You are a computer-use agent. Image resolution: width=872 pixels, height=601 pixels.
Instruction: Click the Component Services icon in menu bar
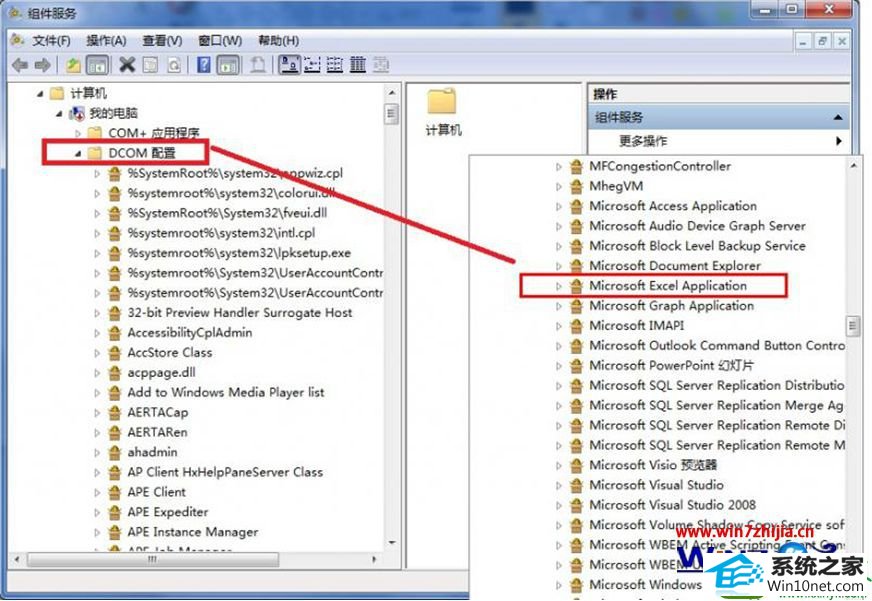pos(17,40)
